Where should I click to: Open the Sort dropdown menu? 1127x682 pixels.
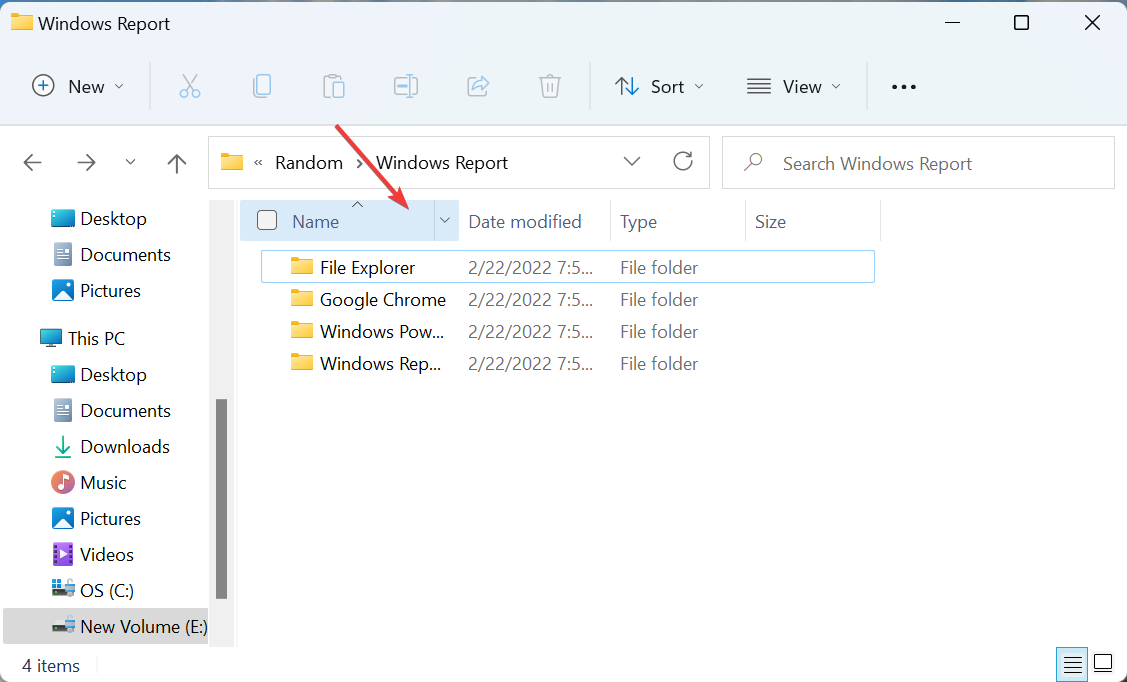(659, 86)
